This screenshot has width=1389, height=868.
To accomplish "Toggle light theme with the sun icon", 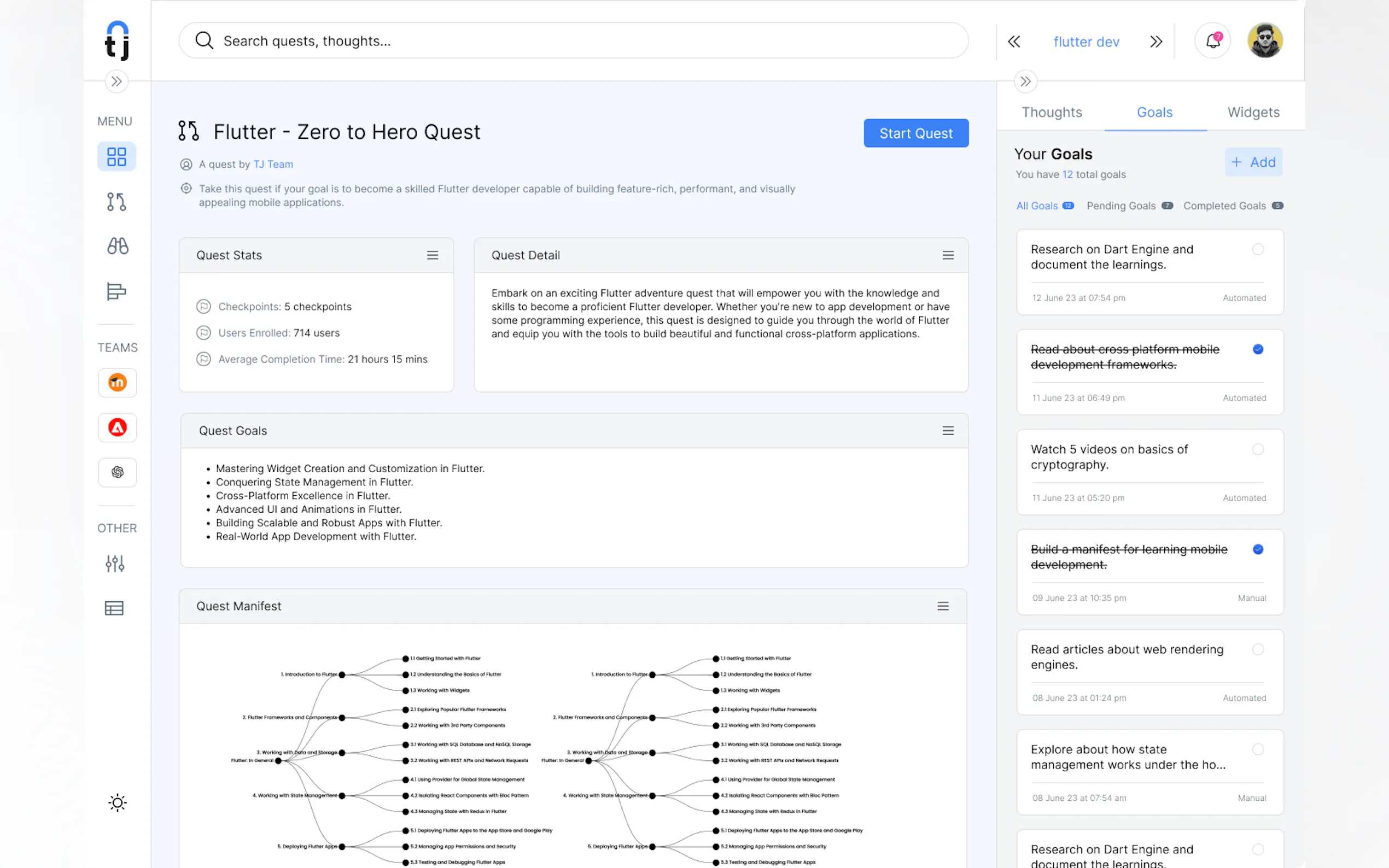I will pyautogui.click(x=117, y=802).
